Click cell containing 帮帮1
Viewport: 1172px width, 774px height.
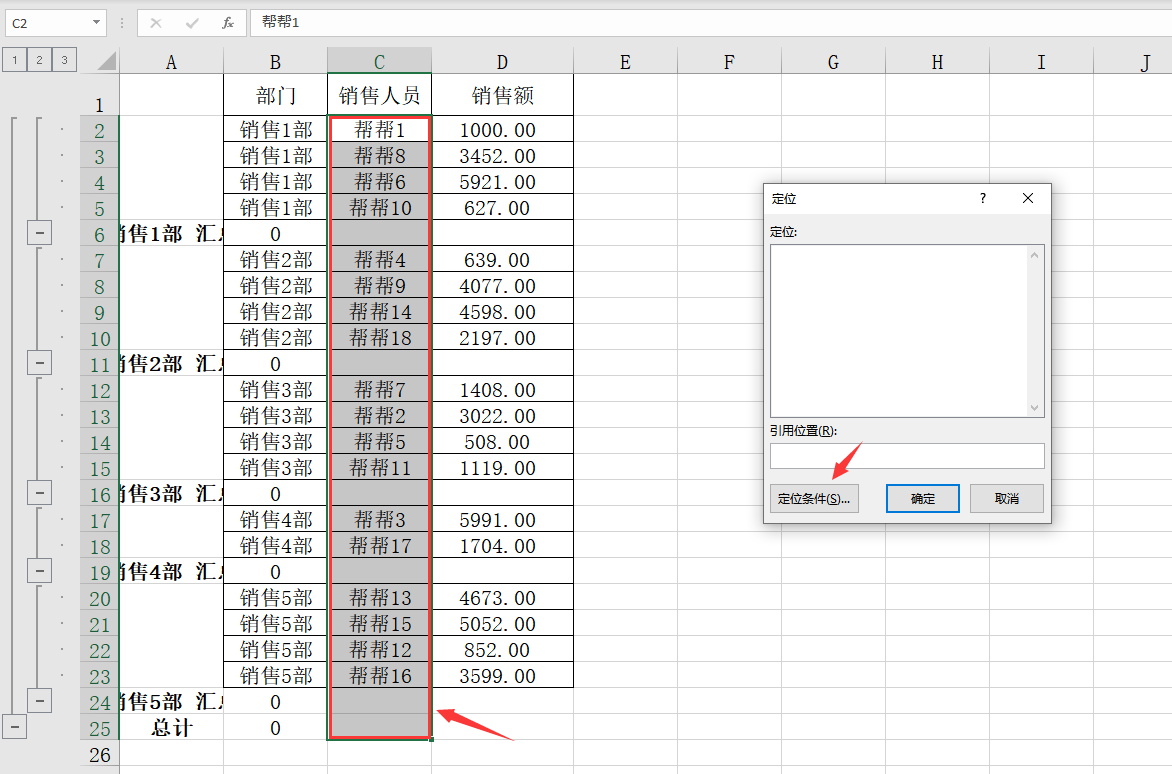coord(379,129)
